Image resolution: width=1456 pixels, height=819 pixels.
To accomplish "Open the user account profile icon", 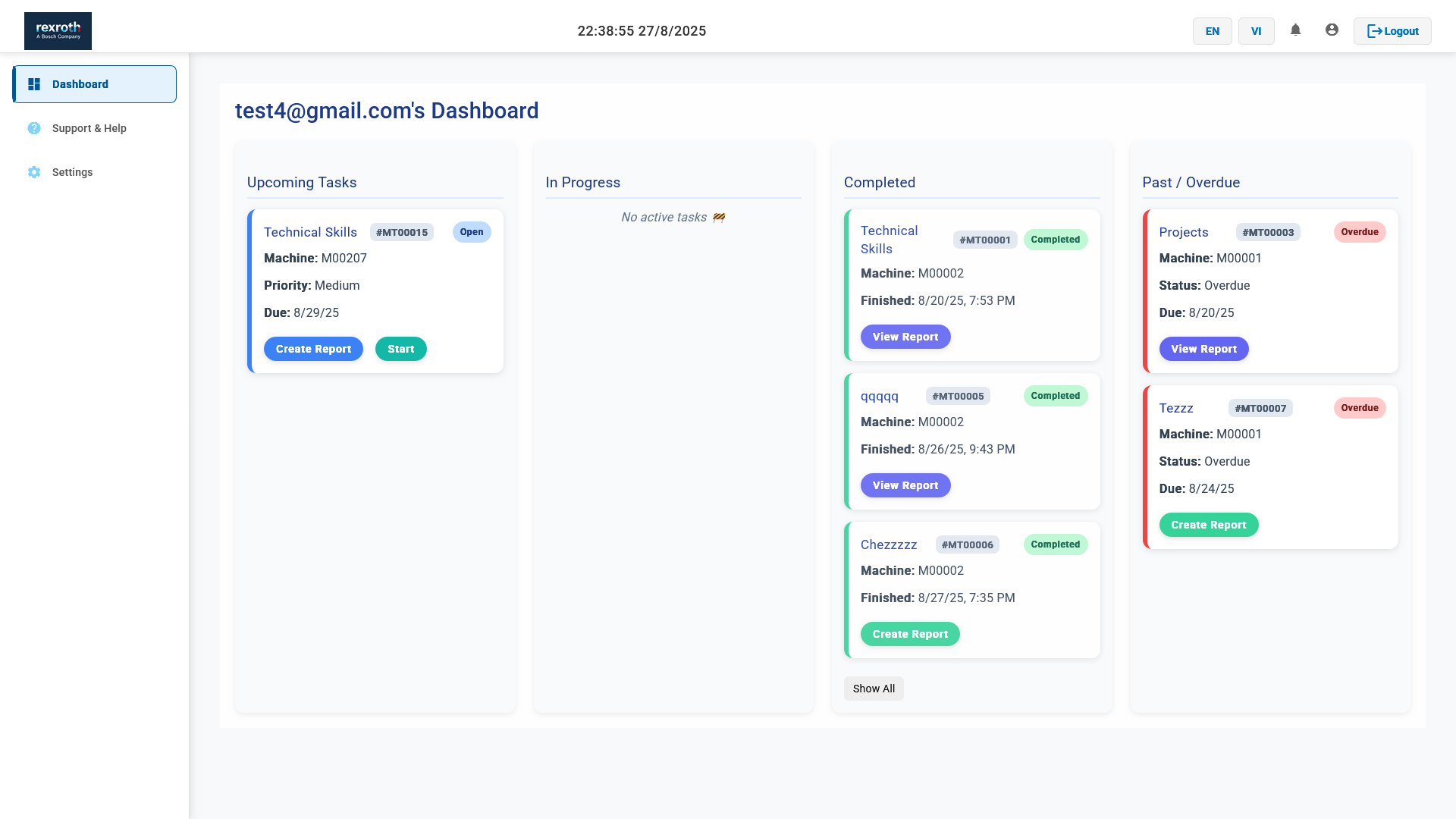I will coord(1332,30).
